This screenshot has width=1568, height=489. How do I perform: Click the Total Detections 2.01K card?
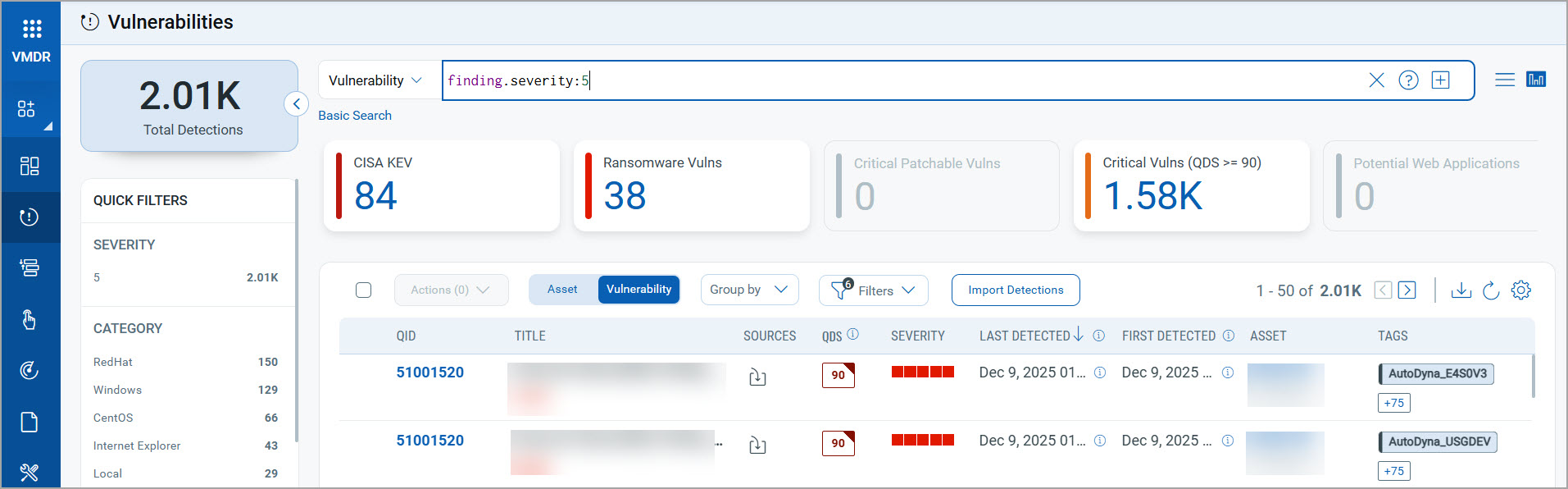click(x=189, y=106)
